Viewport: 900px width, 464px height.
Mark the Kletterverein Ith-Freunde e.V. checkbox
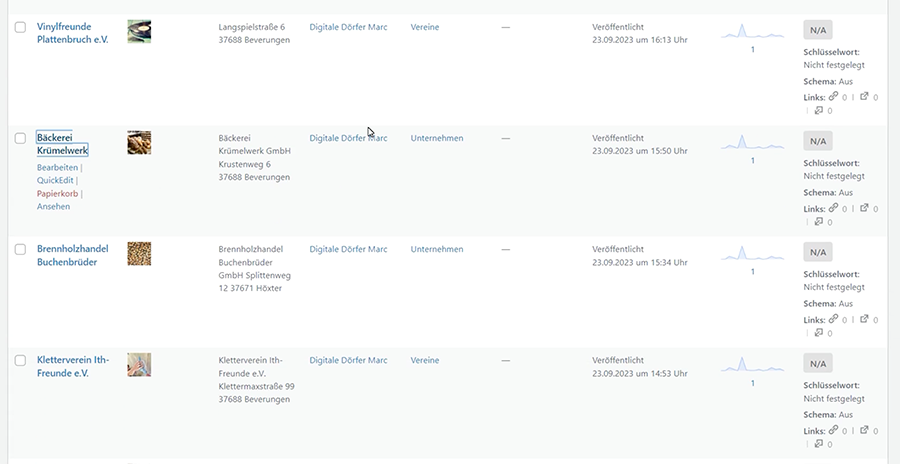click(20, 360)
